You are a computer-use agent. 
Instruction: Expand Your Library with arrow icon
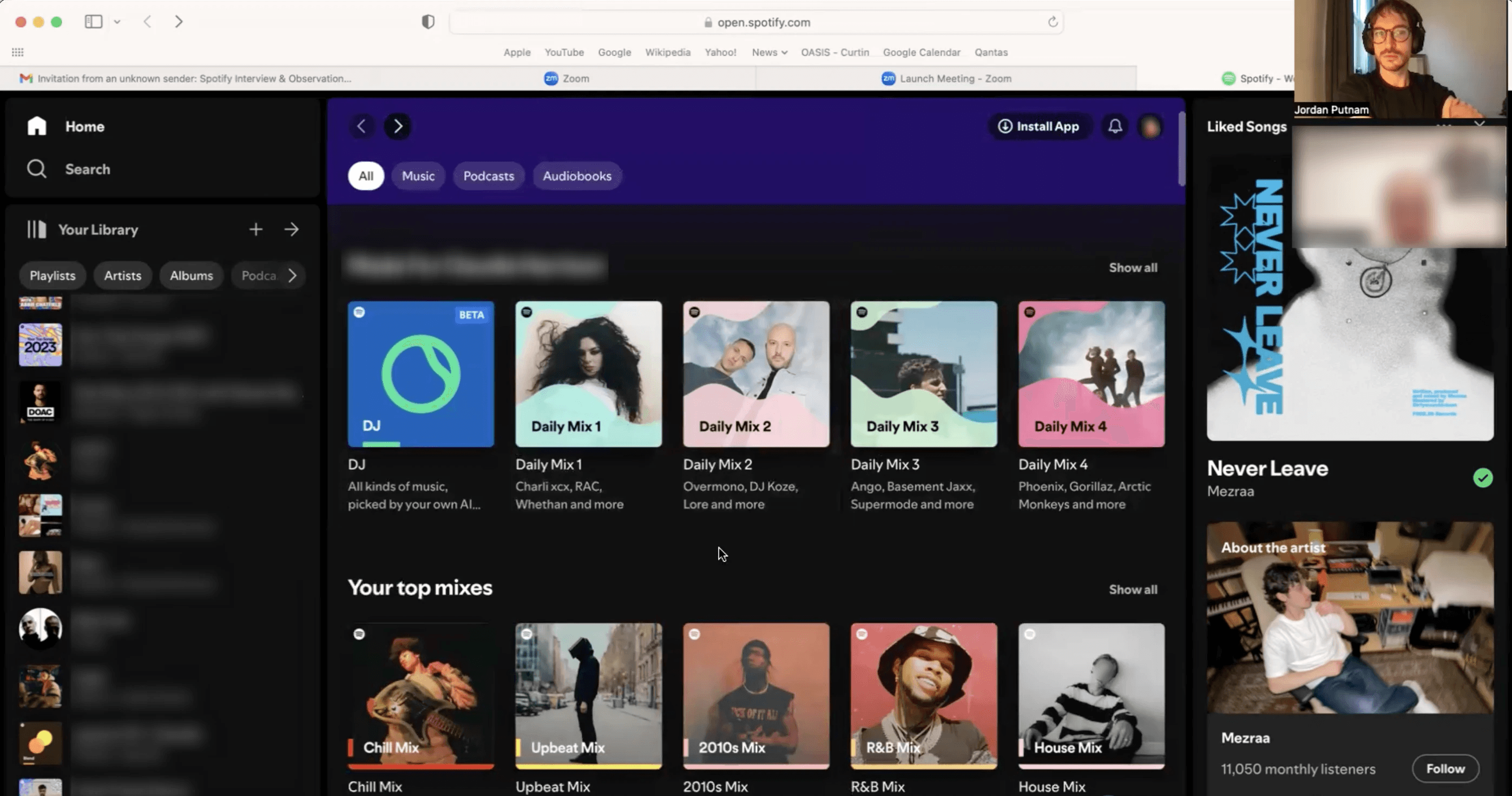click(292, 229)
